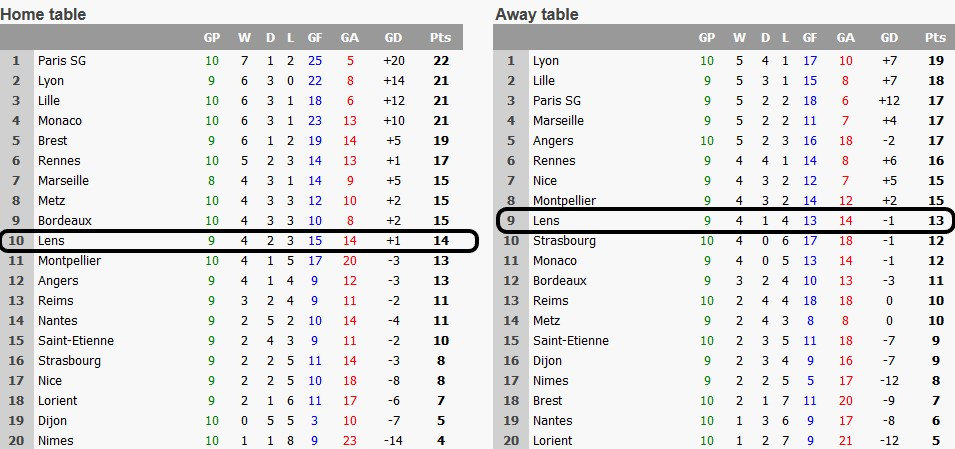
Task: Select the highlighted Lens row in Home table
Action: [240, 241]
